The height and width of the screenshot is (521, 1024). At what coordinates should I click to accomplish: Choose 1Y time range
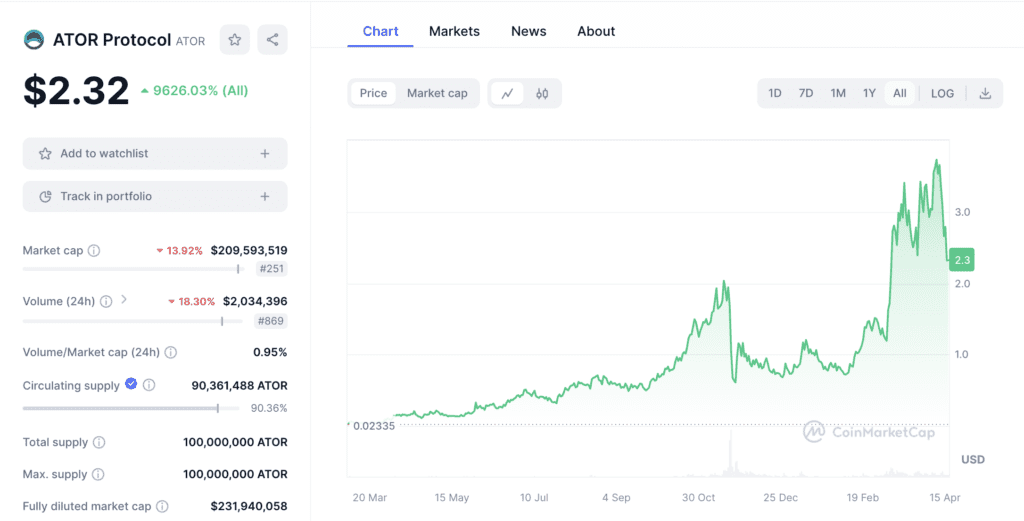[x=869, y=93]
